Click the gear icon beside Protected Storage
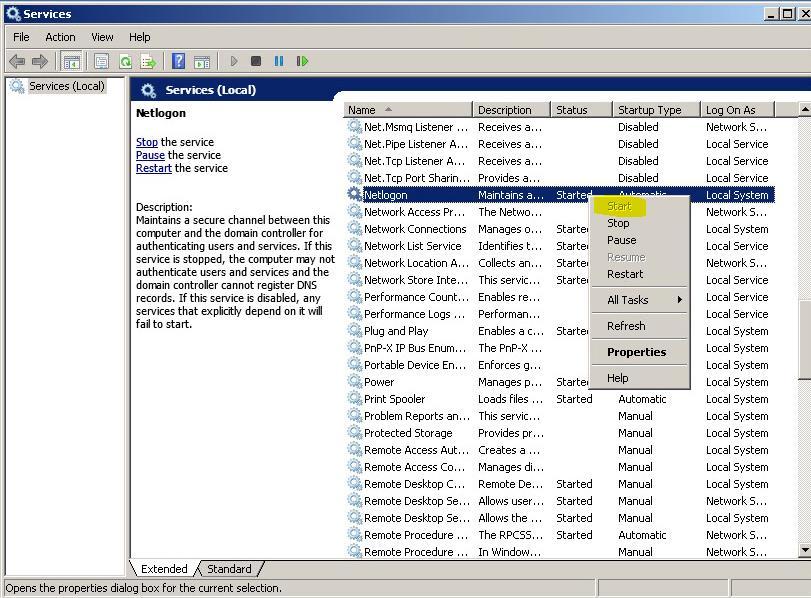Screen dimensions: 811x598 point(354,432)
